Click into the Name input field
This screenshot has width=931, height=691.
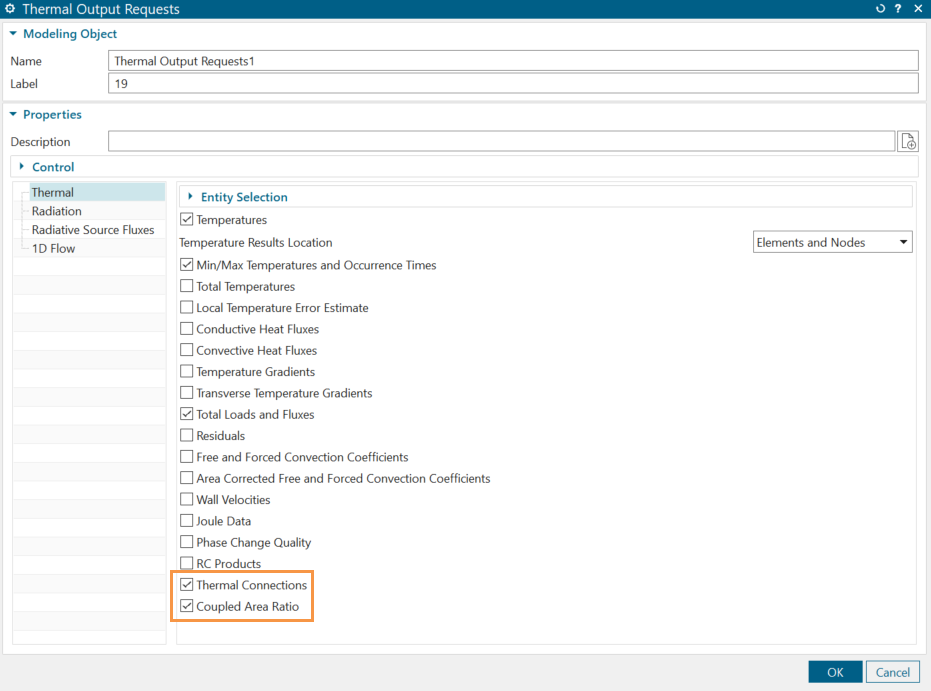coord(512,61)
